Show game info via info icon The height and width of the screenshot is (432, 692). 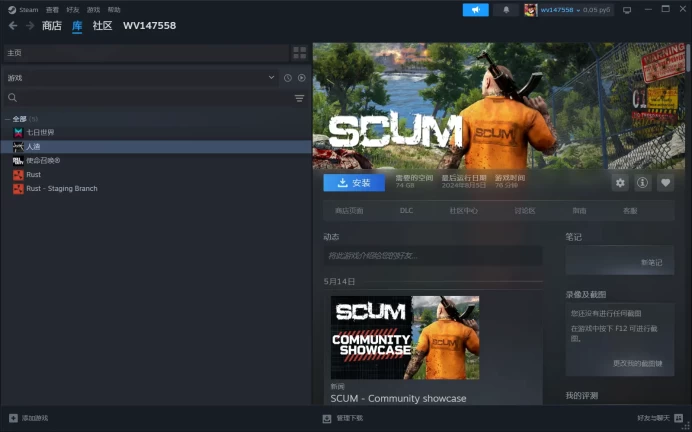point(643,183)
